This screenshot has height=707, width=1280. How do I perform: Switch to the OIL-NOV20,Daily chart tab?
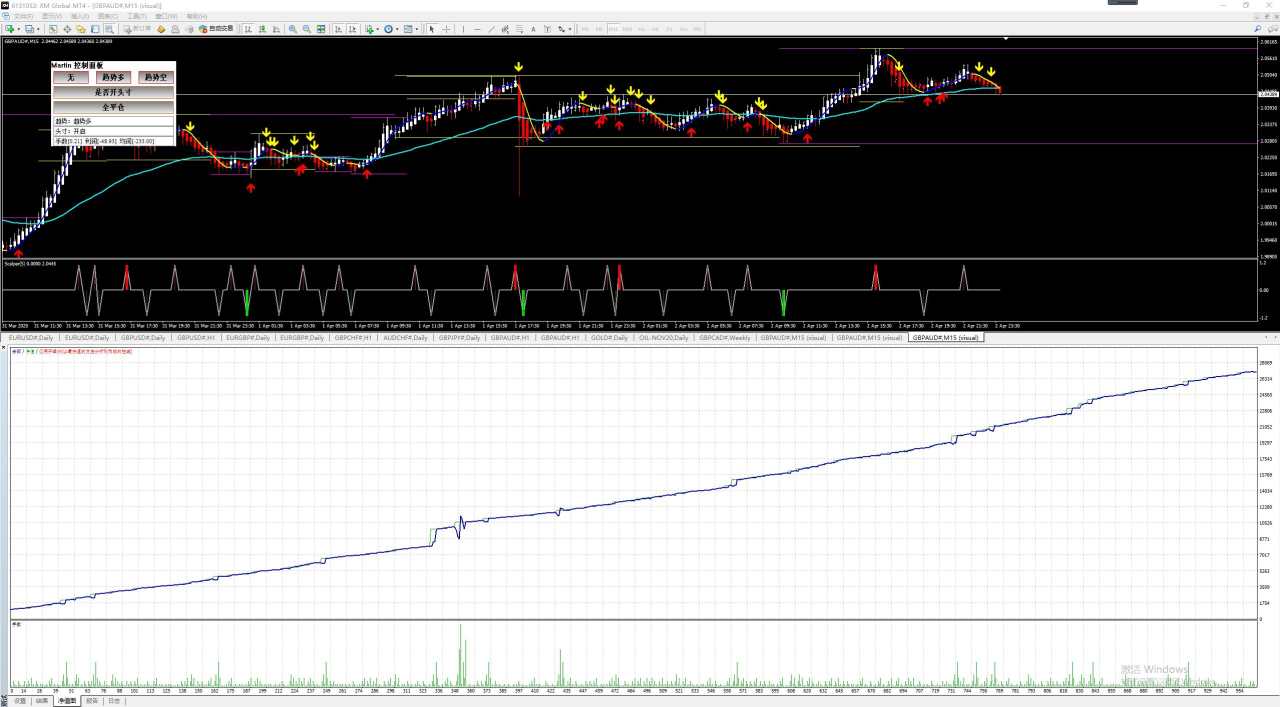(x=664, y=338)
